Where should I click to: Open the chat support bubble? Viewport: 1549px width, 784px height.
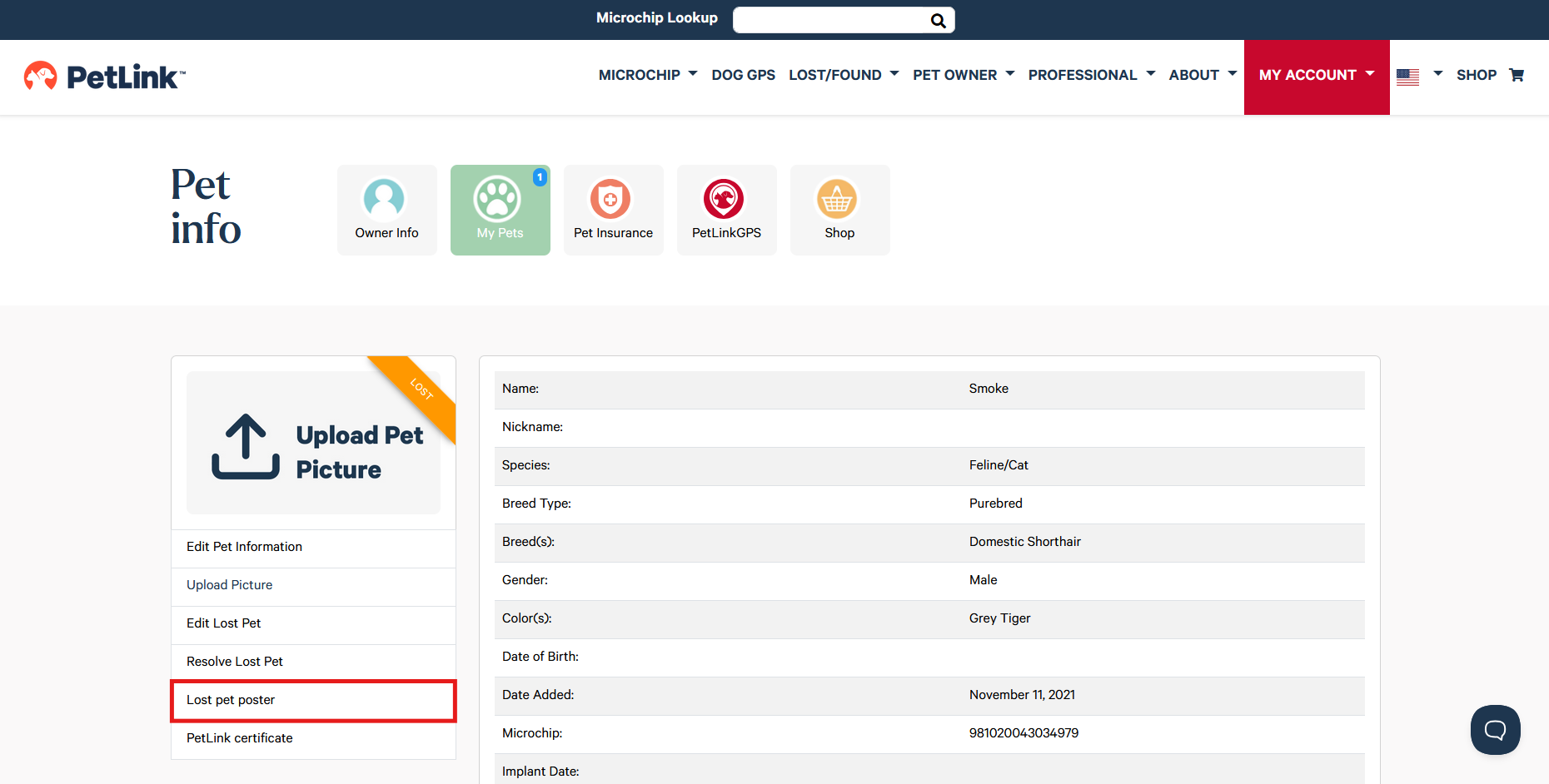[x=1496, y=730]
